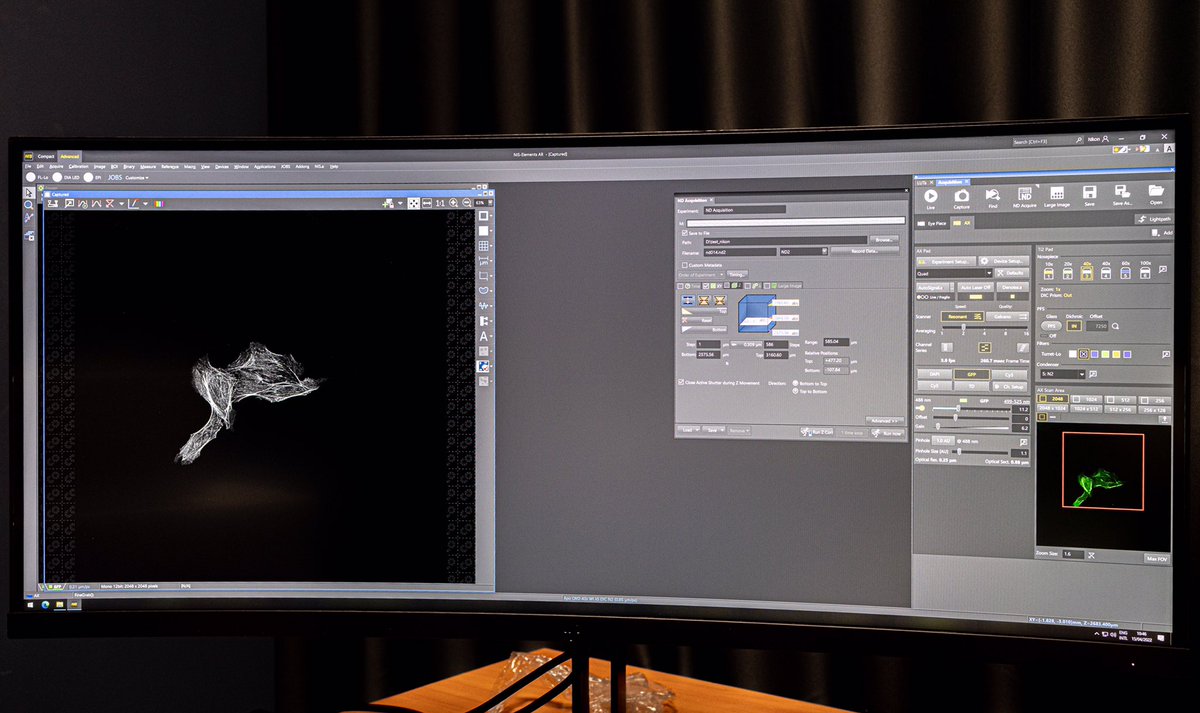The width and height of the screenshot is (1200, 713).
Task: Click the Open folder icon
Action: (x=1156, y=191)
